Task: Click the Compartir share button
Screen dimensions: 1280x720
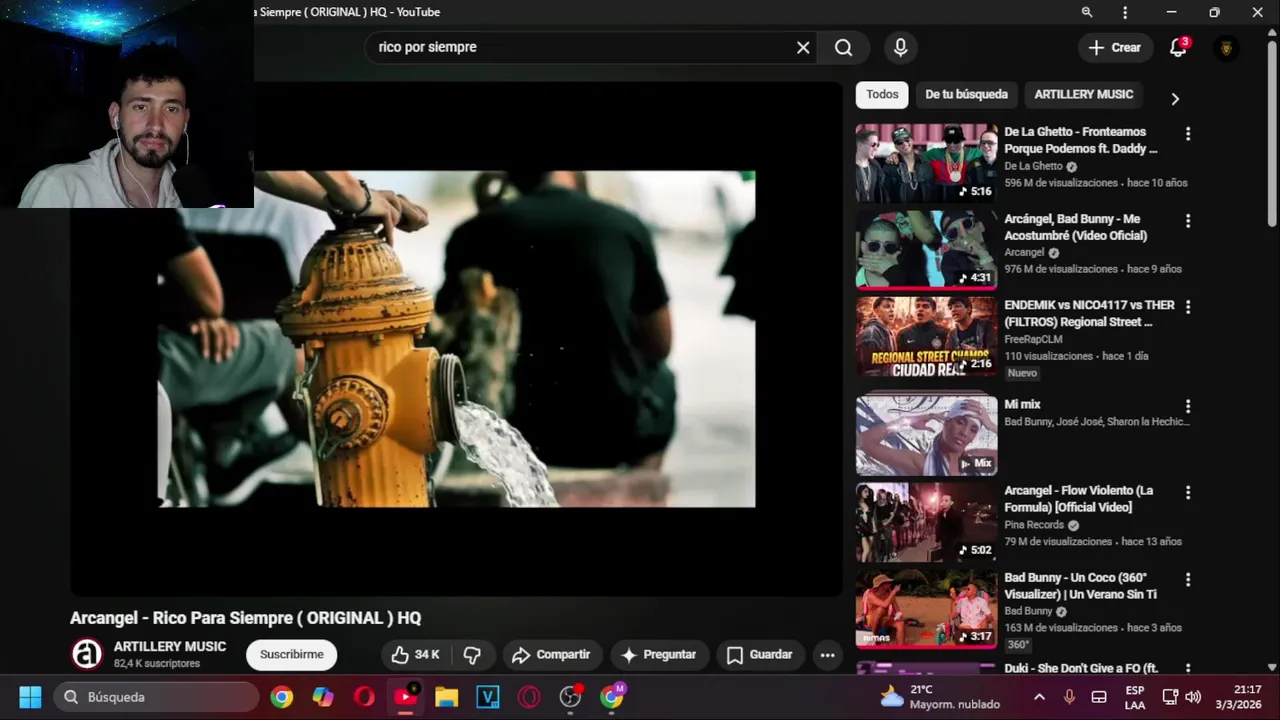Action: (x=551, y=655)
